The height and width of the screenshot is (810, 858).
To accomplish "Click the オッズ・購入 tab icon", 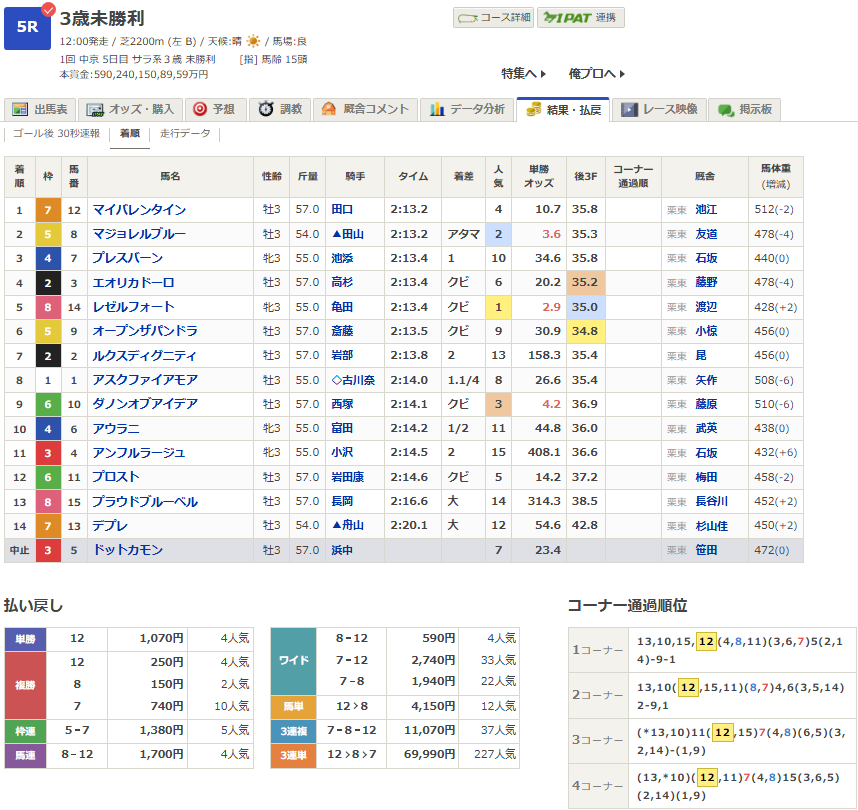I will point(95,110).
